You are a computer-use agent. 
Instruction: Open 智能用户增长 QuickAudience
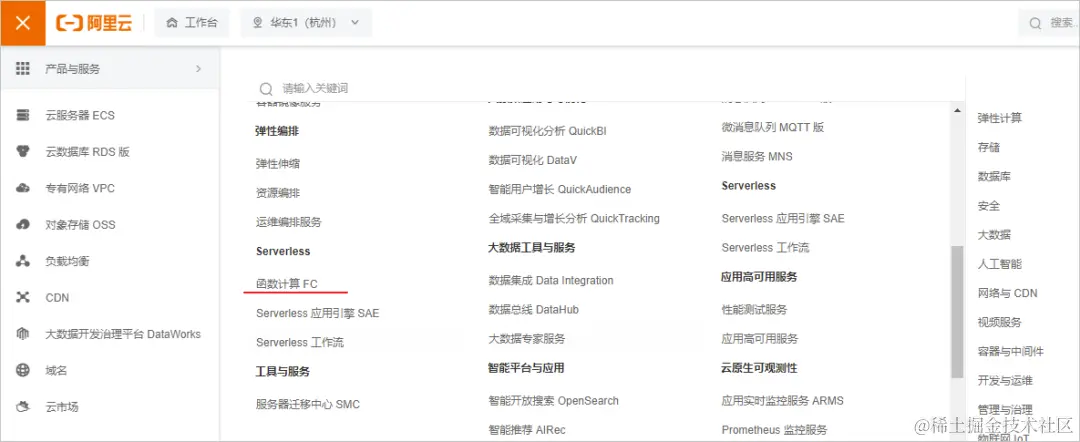(x=559, y=189)
